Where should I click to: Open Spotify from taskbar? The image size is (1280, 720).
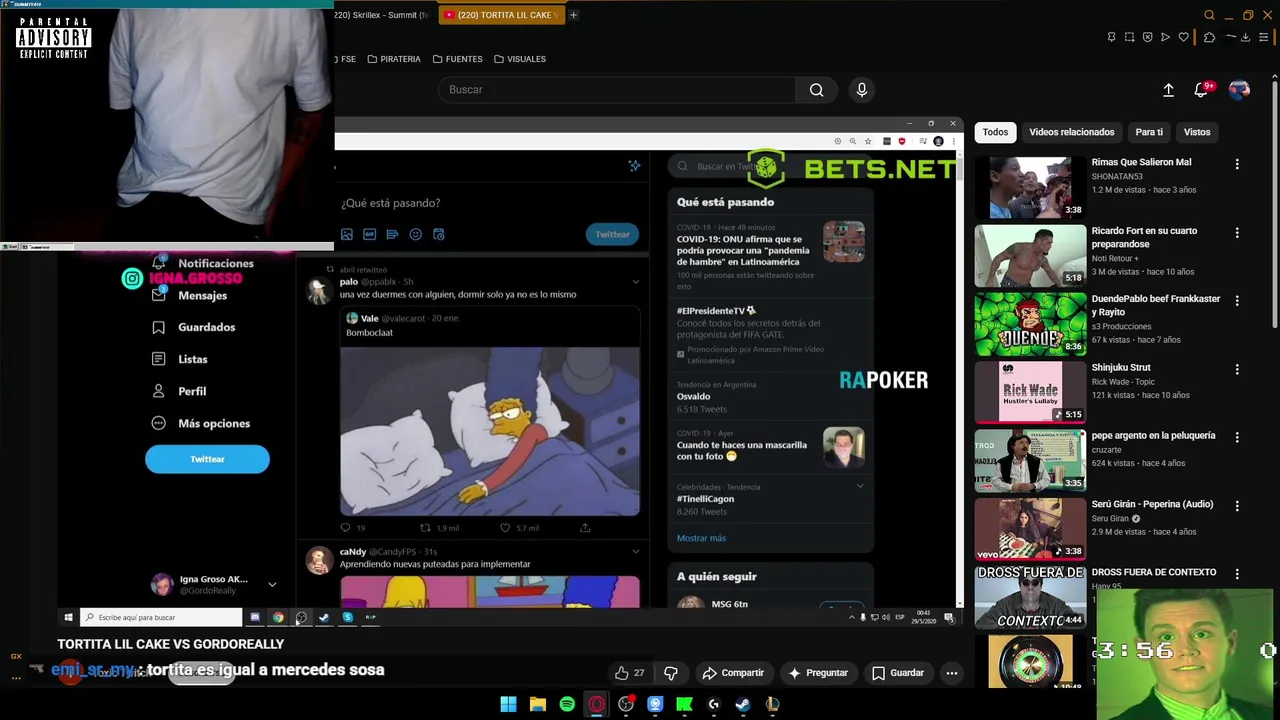[567, 704]
